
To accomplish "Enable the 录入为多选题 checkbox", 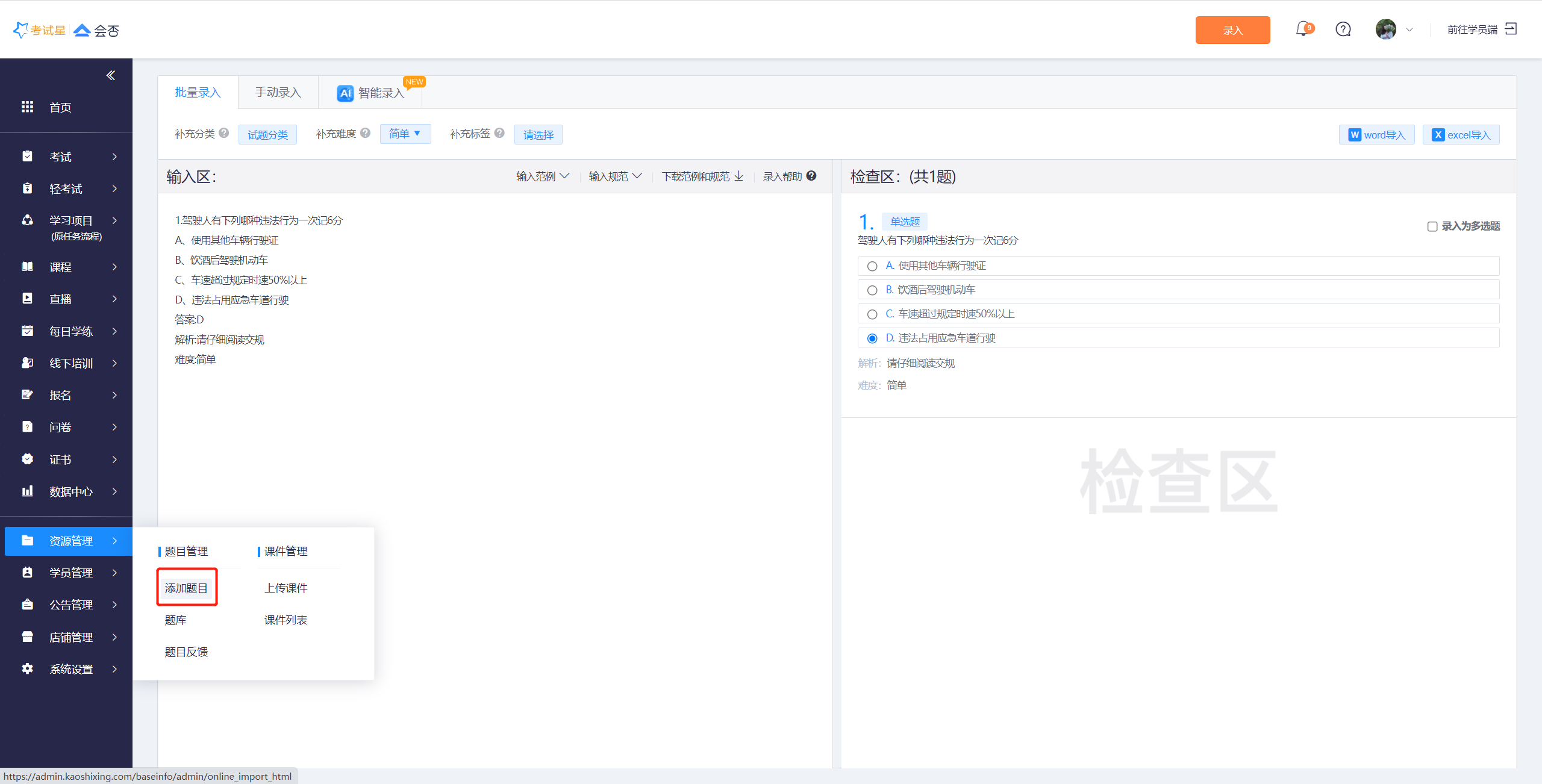I will point(1432,226).
